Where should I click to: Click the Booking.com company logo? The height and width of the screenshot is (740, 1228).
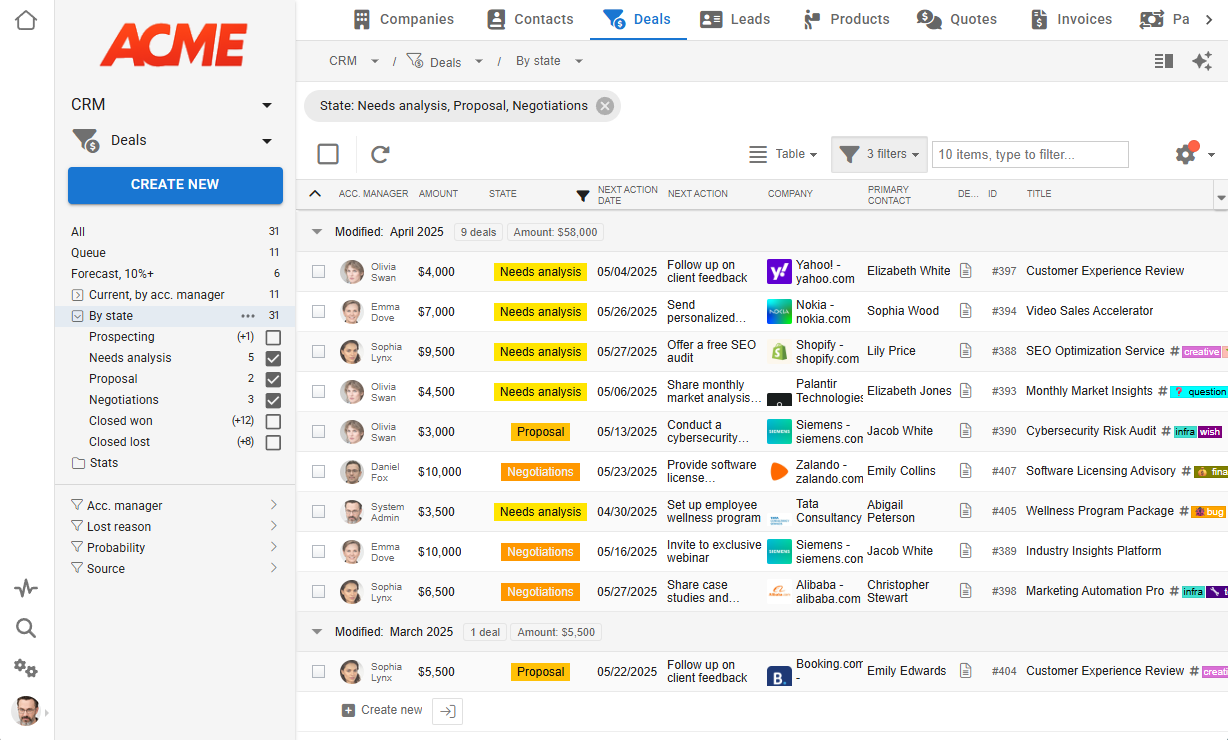point(779,676)
